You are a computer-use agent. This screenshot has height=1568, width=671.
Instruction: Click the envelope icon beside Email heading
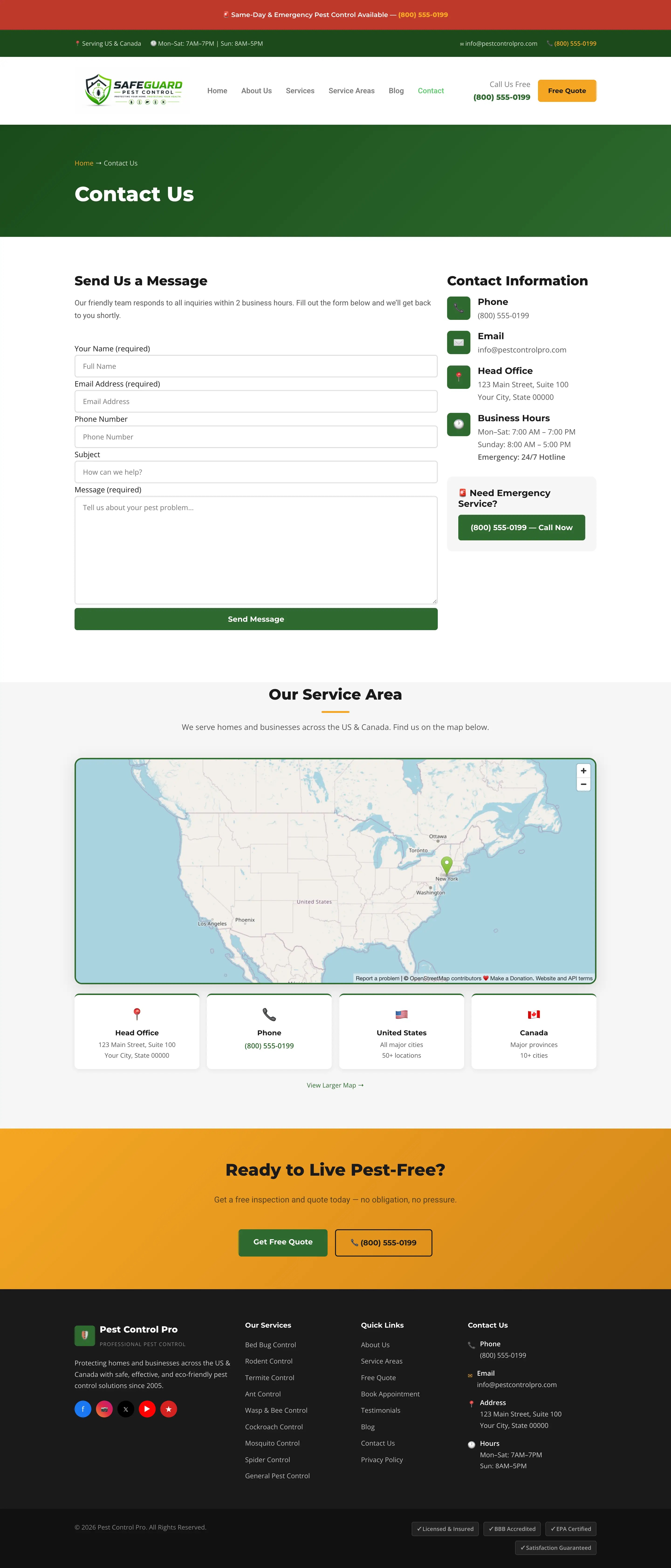click(x=459, y=343)
